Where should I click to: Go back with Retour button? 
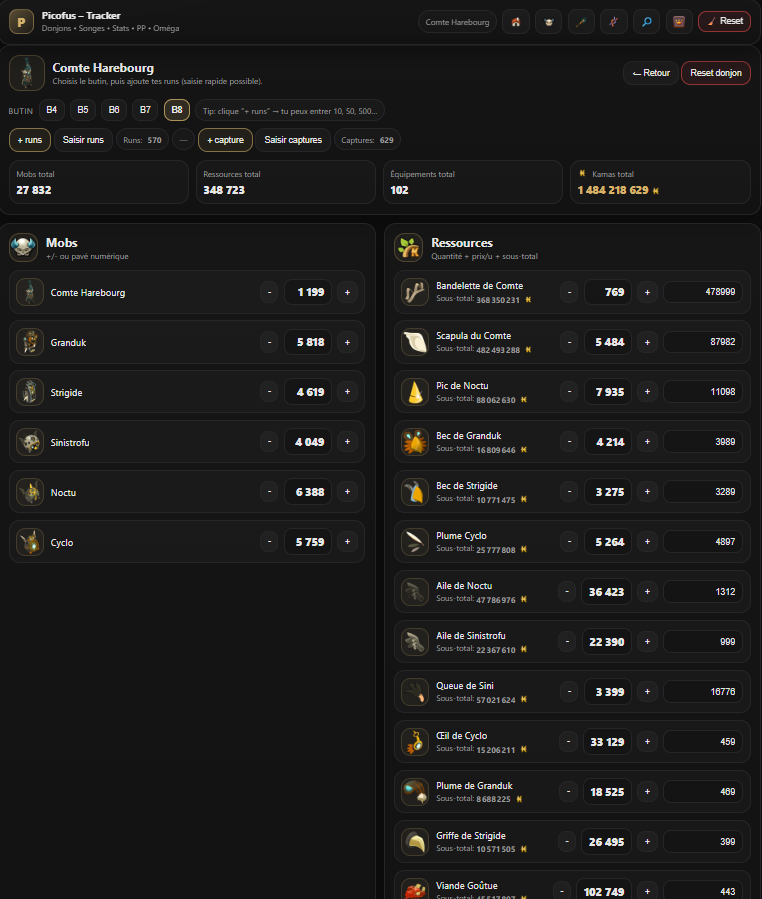[651, 73]
